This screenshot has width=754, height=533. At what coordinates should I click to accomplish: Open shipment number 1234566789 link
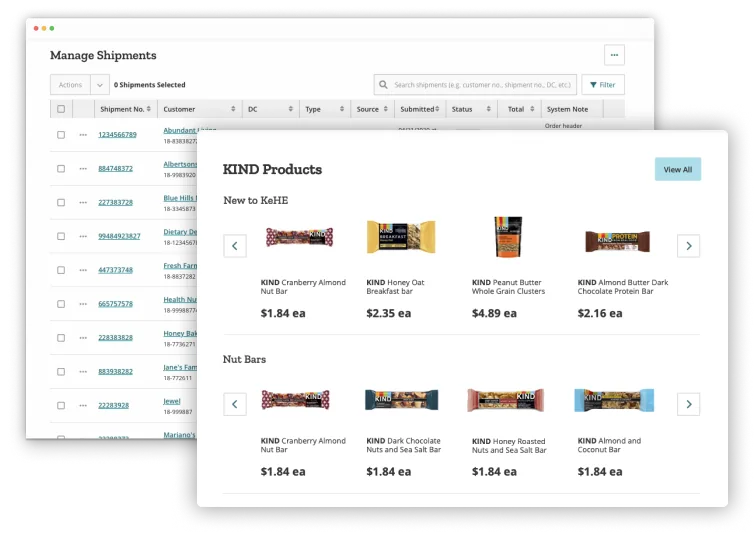pyautogui.click(x=117, y=135)
